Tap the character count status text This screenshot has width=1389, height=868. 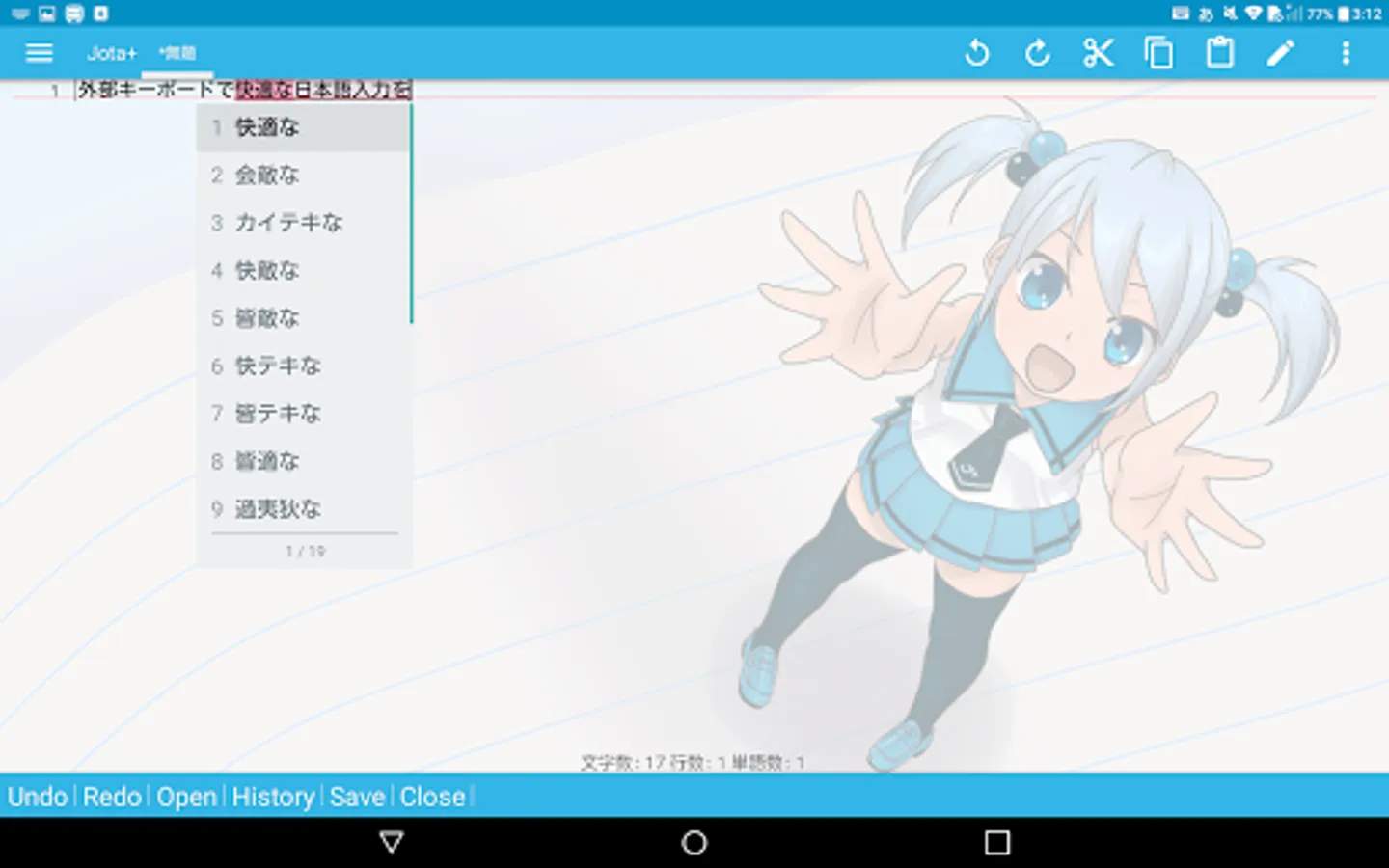693,763
